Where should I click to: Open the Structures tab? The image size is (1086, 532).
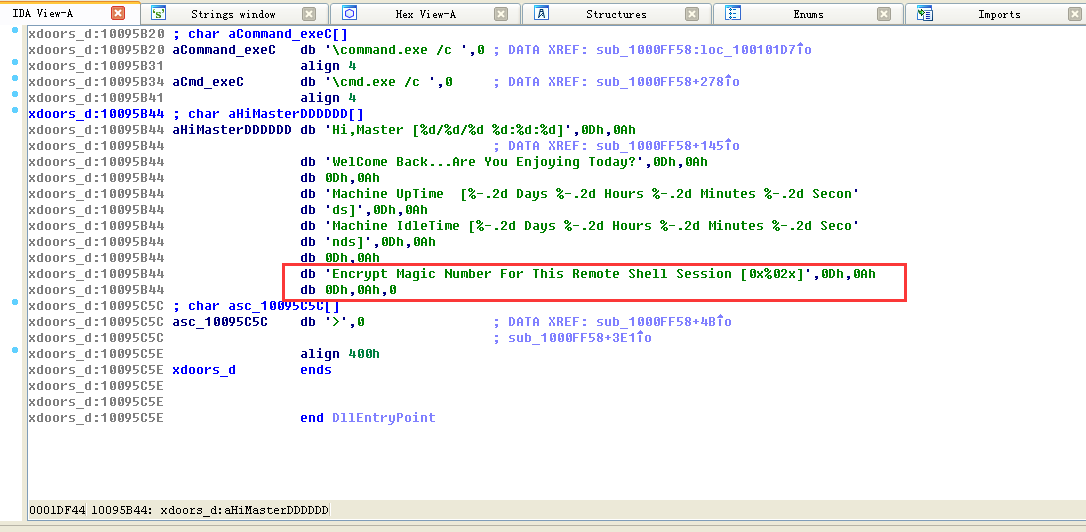[616, 14]
